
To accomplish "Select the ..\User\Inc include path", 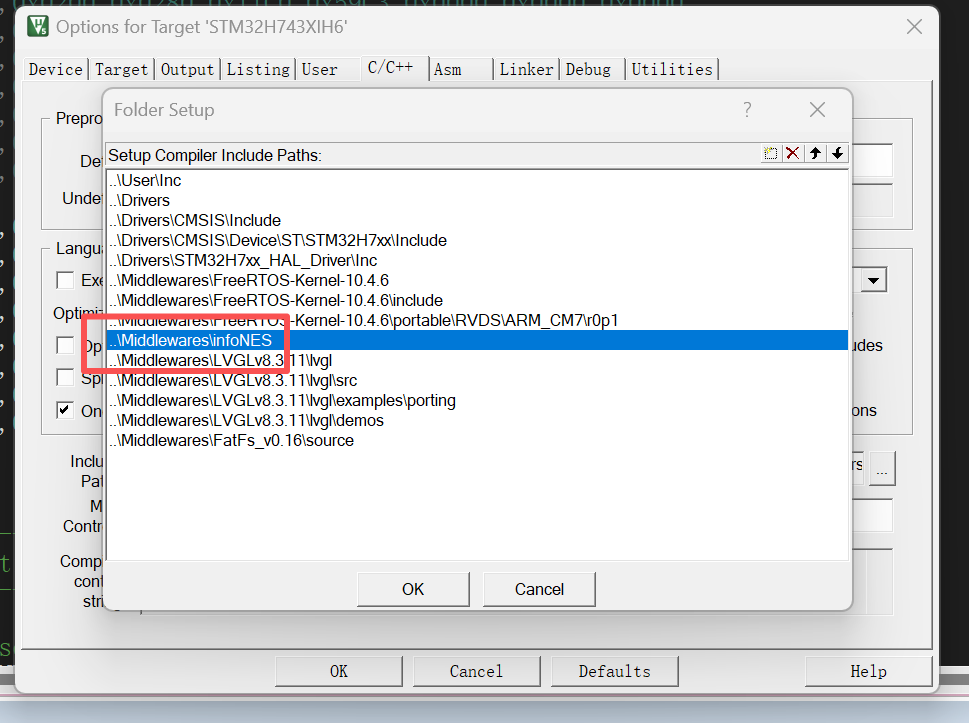I will (477, 180).
